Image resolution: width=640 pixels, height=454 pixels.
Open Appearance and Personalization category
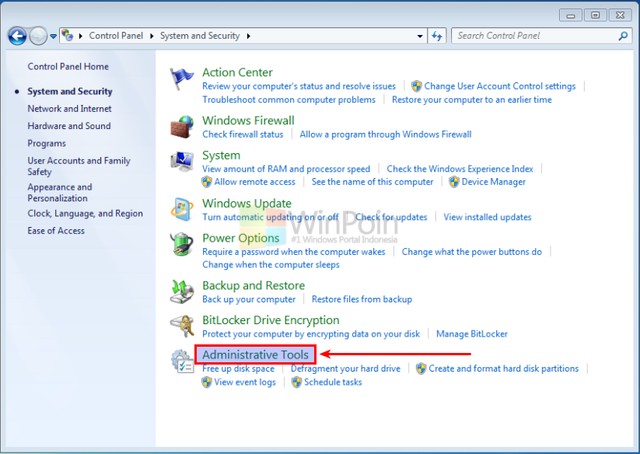tap(60, 192)
